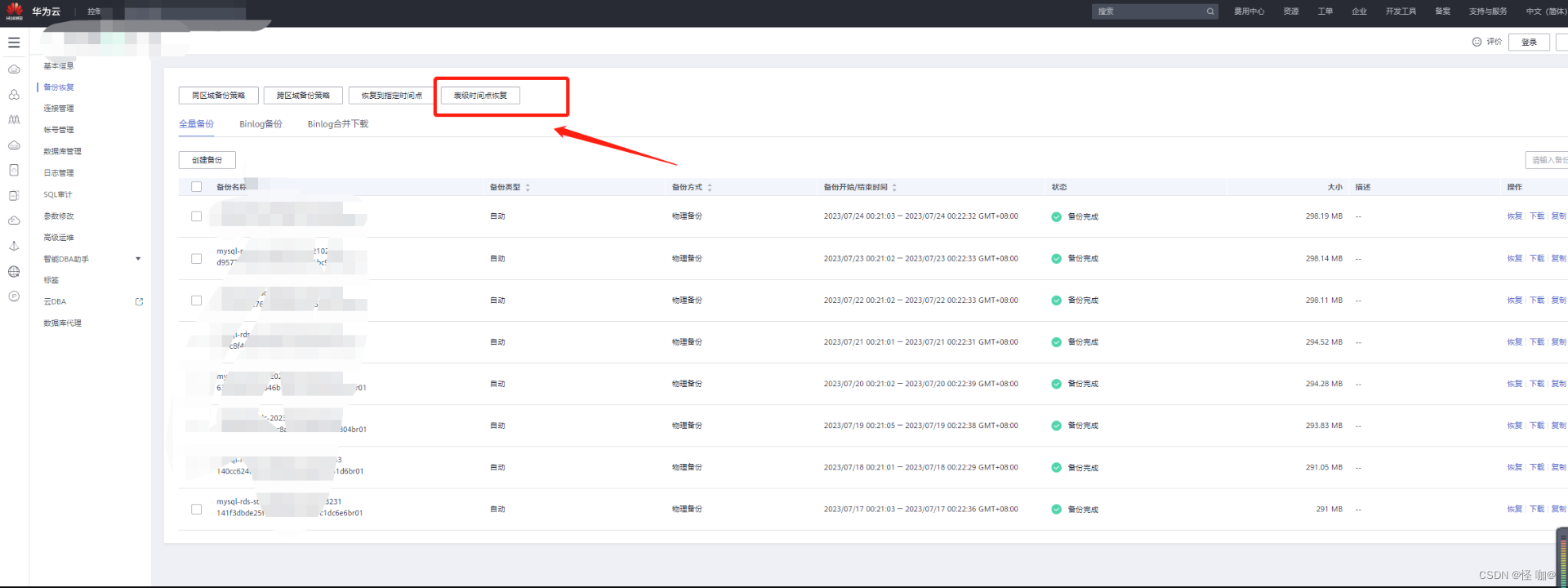Open 支持与服务 in the top navigation
The width and height of the screenshot is (1568, 588).
(x=1488, y=11)
